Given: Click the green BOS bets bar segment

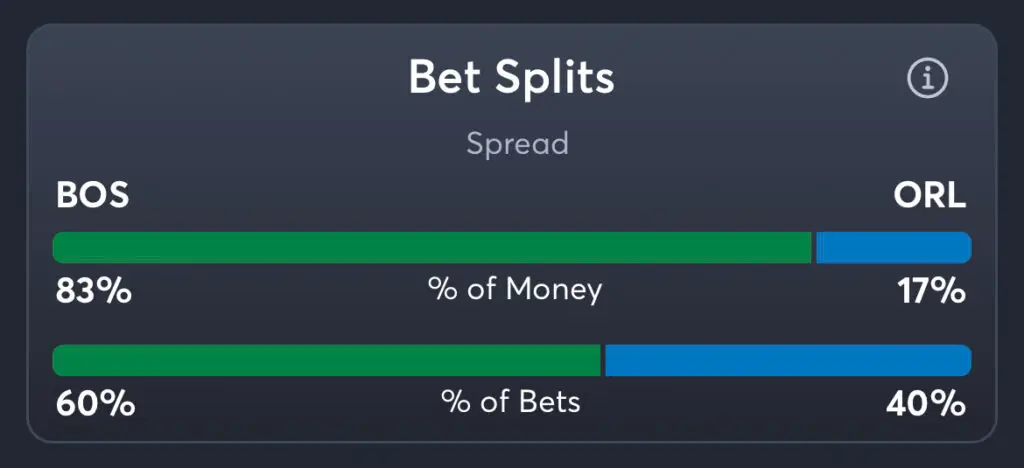Looking at the screenshot, I should coord(327,360).
